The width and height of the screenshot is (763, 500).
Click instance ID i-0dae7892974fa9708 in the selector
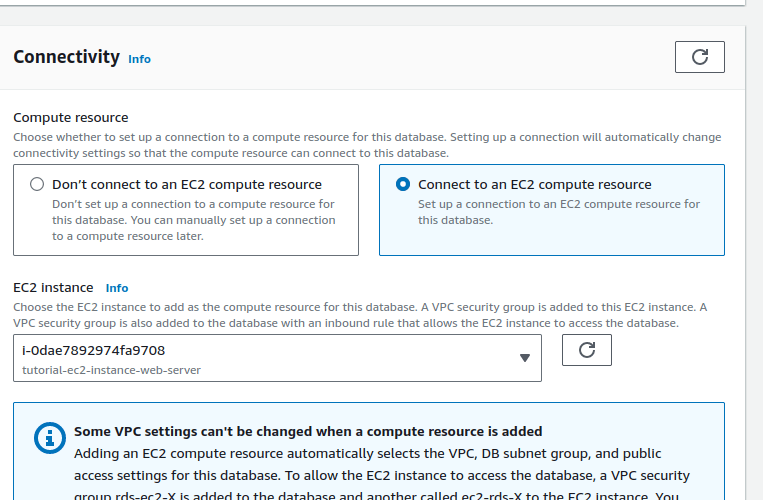pyautogui.click(x=93, y=350)
